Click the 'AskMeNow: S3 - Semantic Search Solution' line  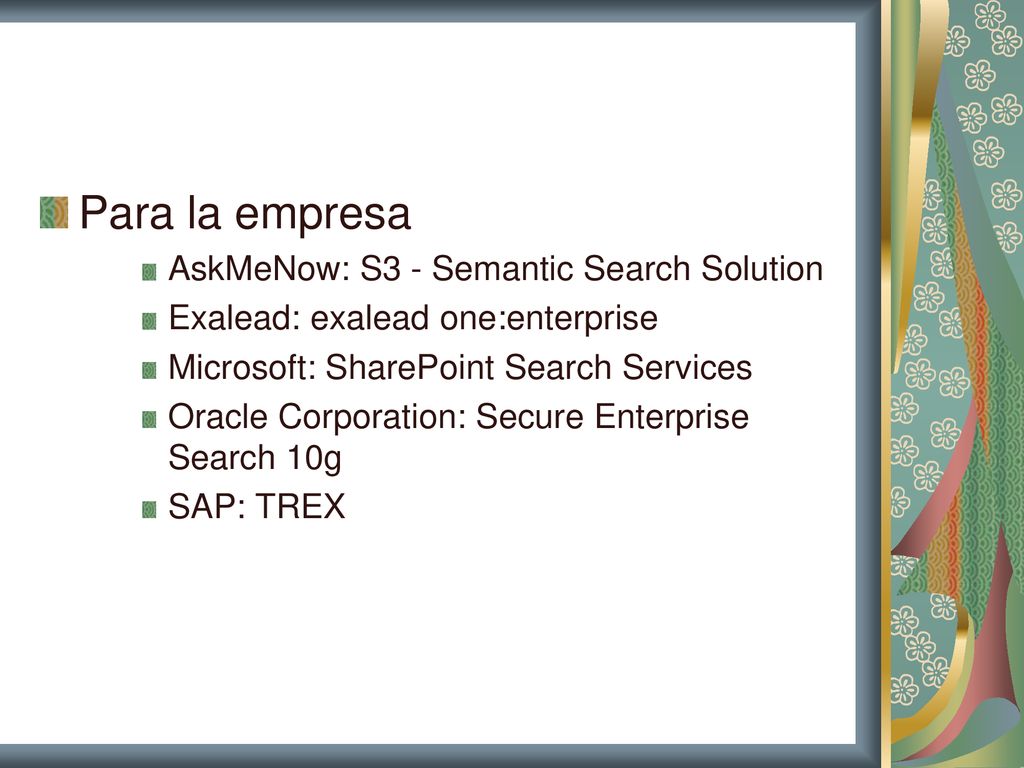click(496, 268)
